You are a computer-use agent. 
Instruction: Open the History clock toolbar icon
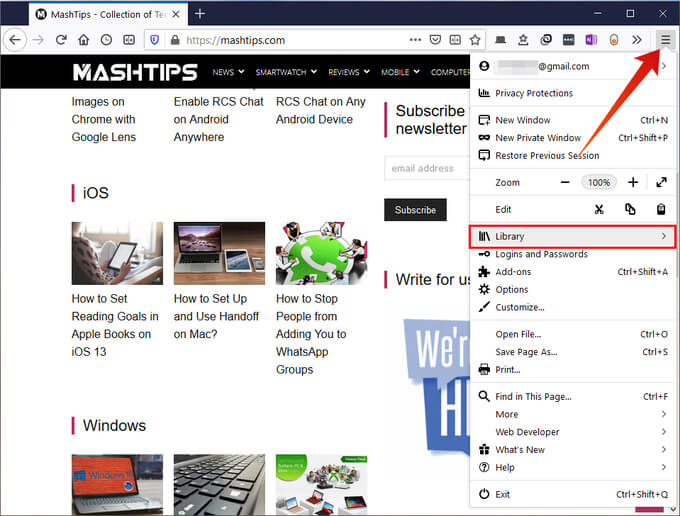tap(106, 40)
